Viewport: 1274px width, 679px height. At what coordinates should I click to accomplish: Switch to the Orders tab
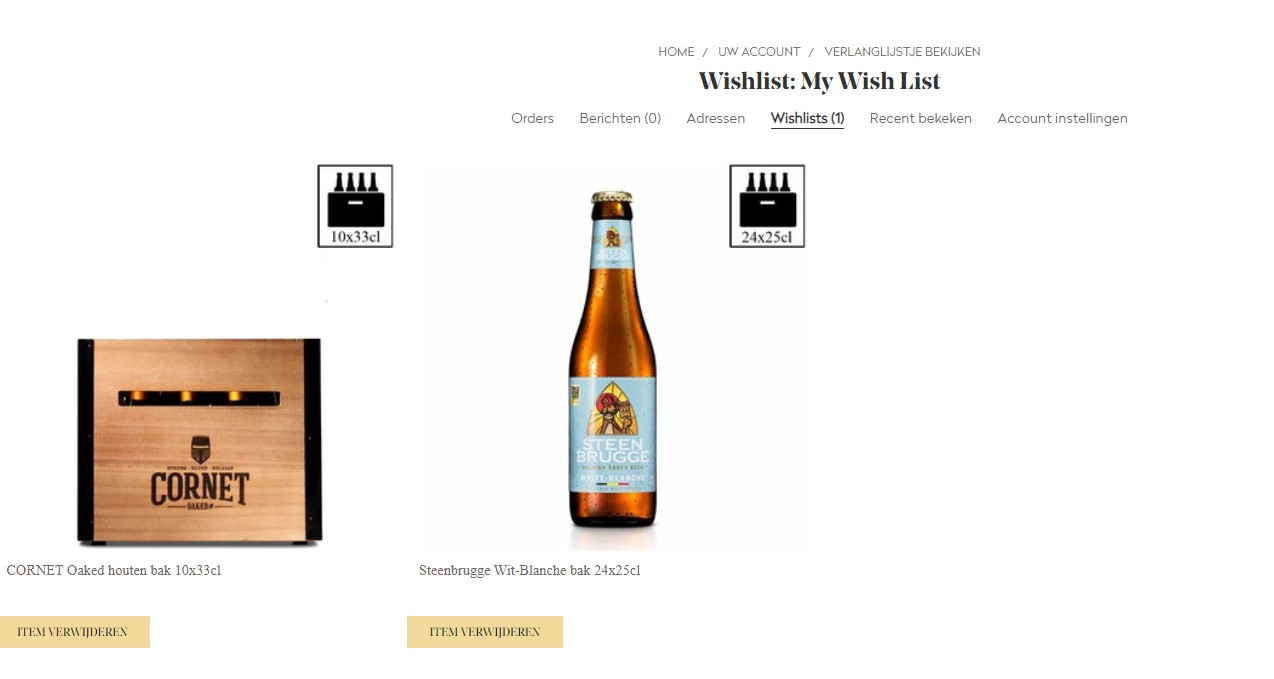[x=532, y=118]
